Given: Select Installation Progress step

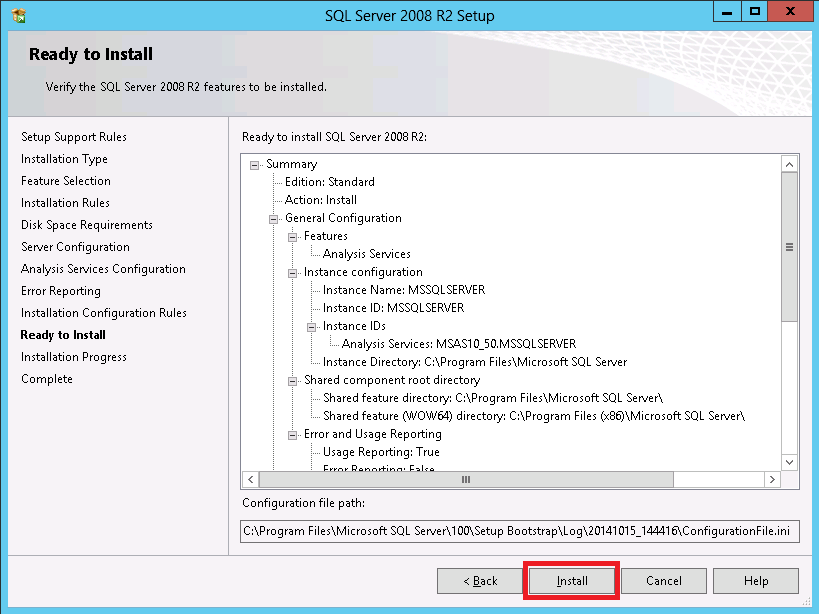Looking at the screenshot, I should (74, 357).
